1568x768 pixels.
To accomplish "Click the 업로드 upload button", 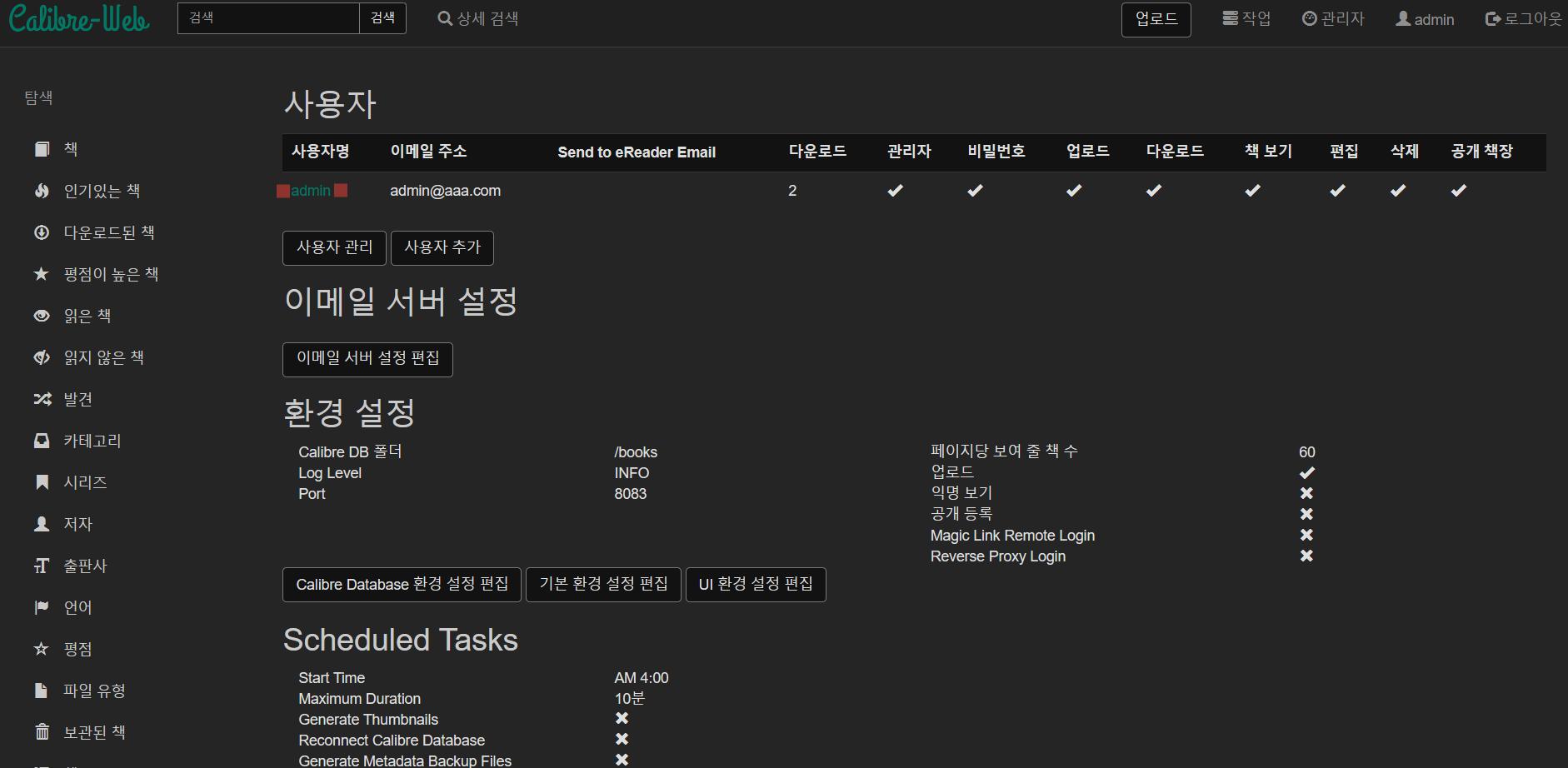I will click(1156, 19).
